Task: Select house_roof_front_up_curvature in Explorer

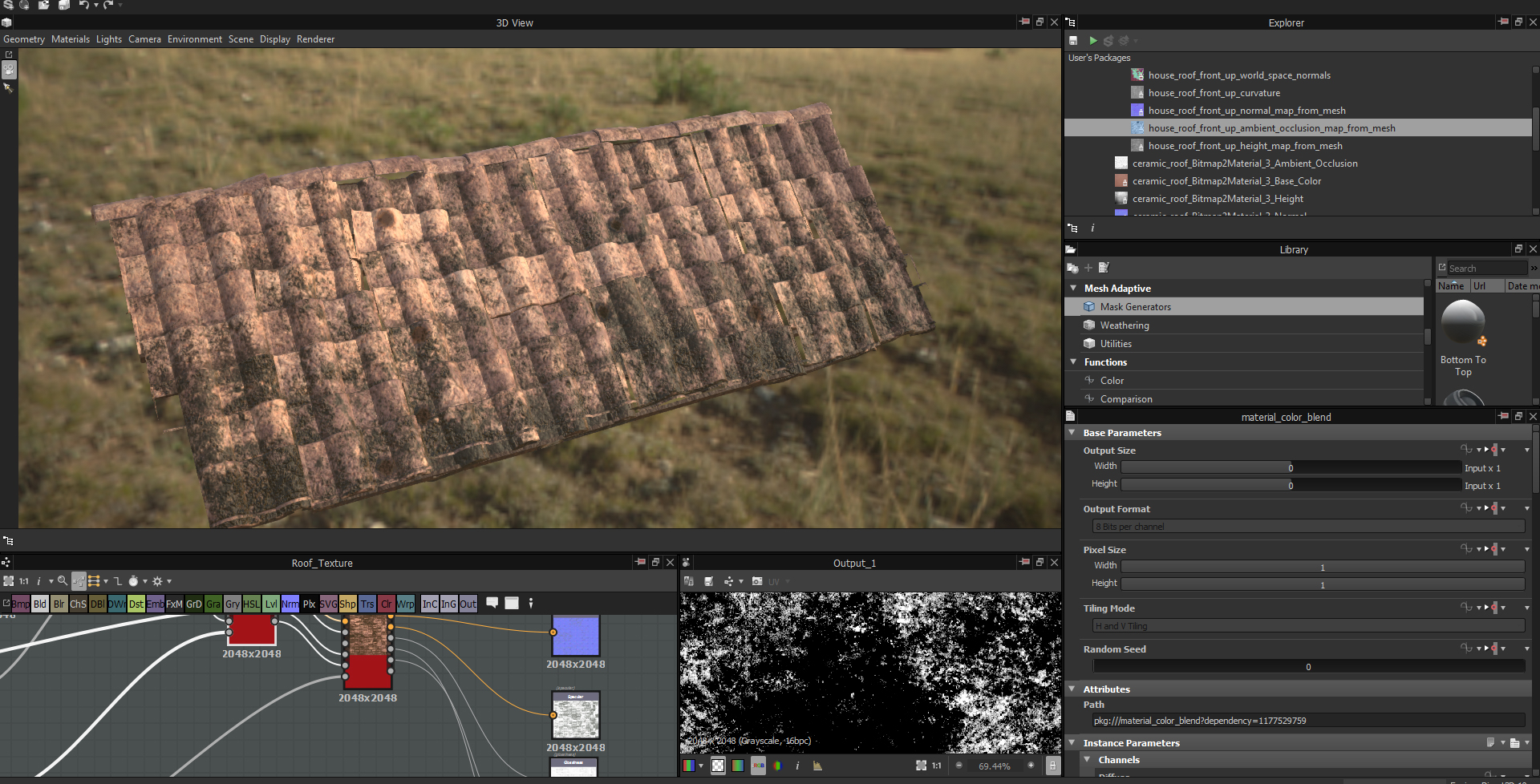Action: coord(1214,93)
